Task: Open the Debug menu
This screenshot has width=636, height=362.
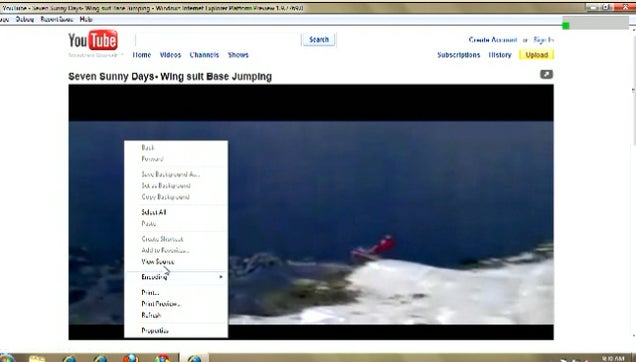Action: (25, 19)
